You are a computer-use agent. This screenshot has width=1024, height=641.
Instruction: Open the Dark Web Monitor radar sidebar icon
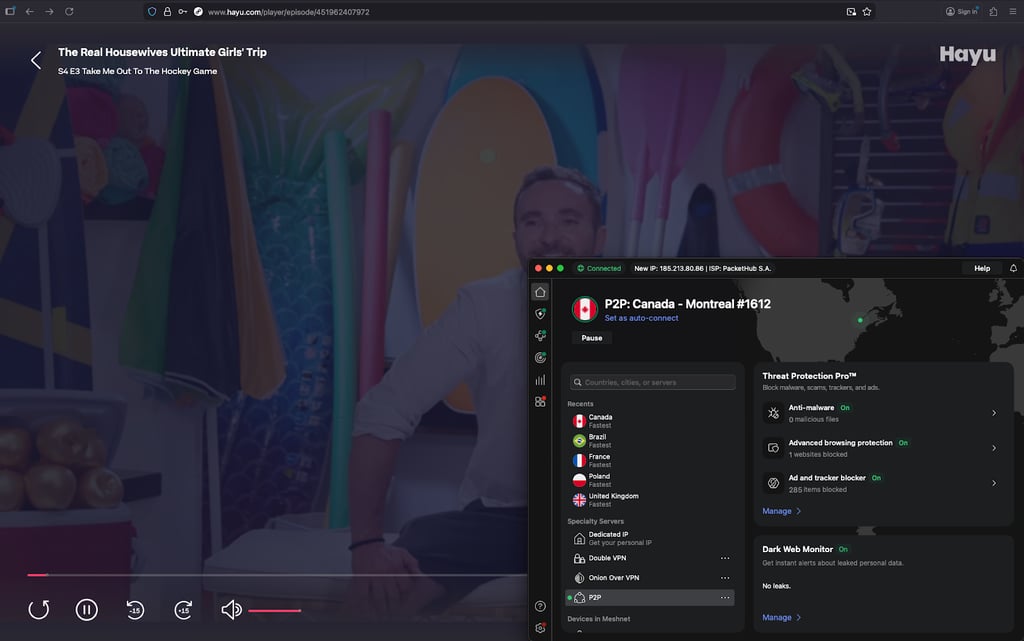540,358
